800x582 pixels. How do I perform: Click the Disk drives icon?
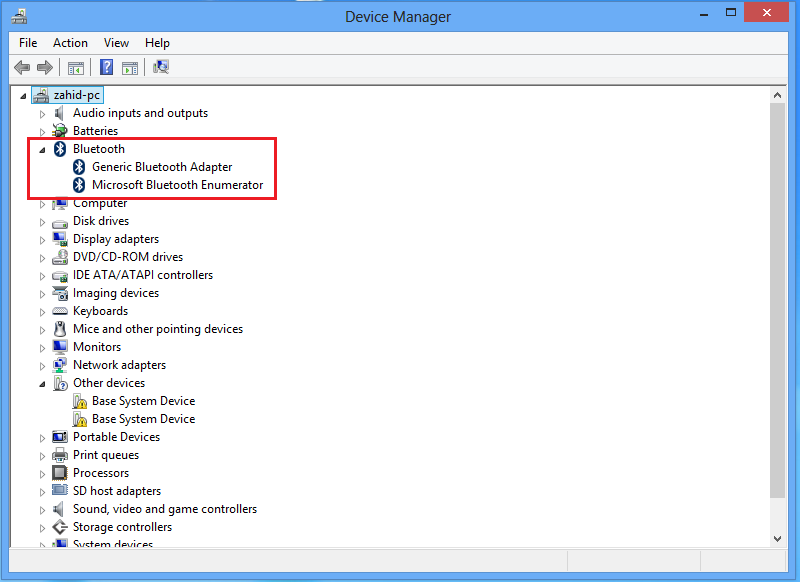pos(60,223)
